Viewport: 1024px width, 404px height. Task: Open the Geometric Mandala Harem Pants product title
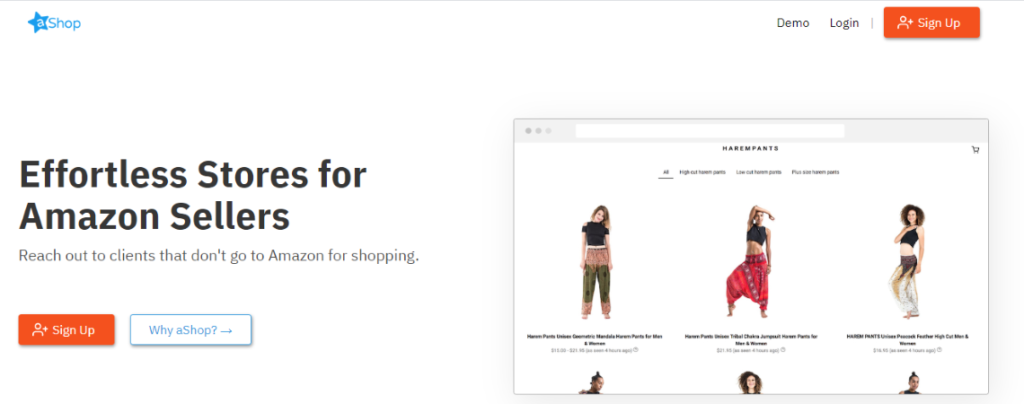(x=594, y=339)
